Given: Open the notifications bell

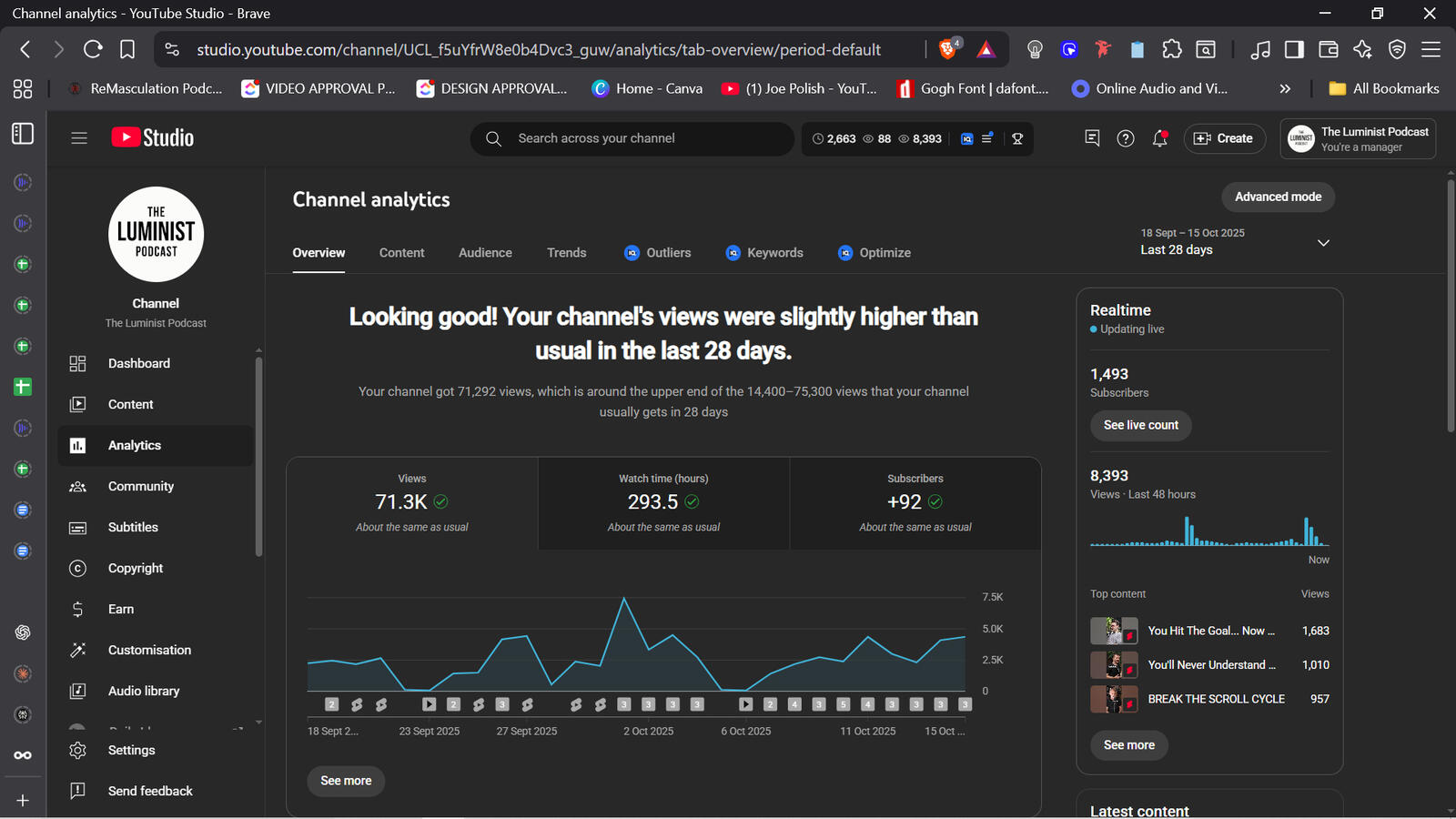Looking at the screenshot, I should click(x=1159, y=138).
